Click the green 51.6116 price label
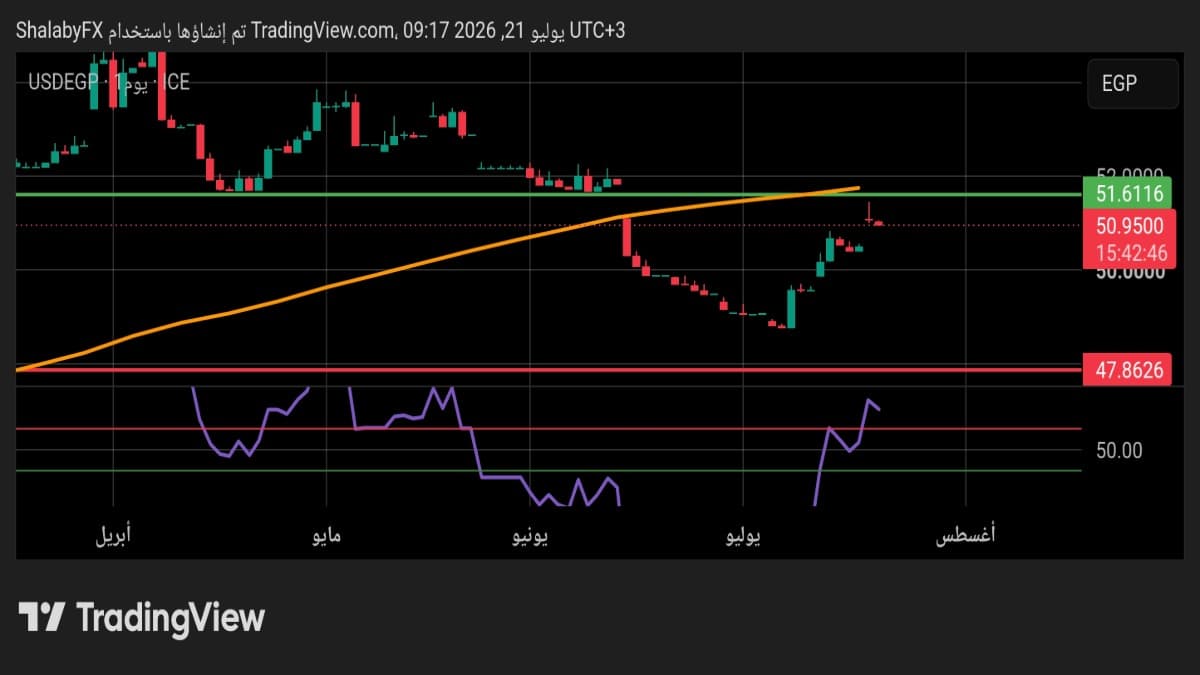 click(x=1129, y=194)
